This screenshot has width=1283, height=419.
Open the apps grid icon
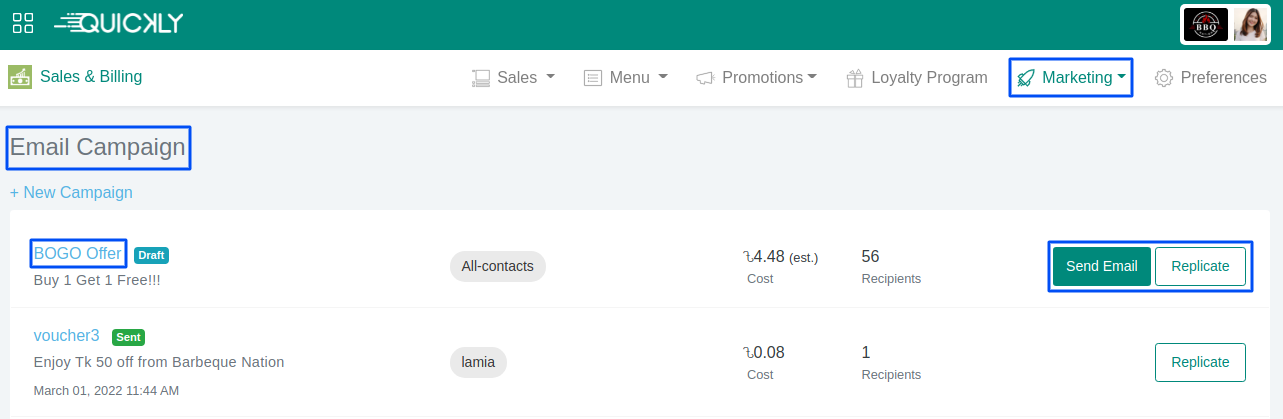(23, 23)
